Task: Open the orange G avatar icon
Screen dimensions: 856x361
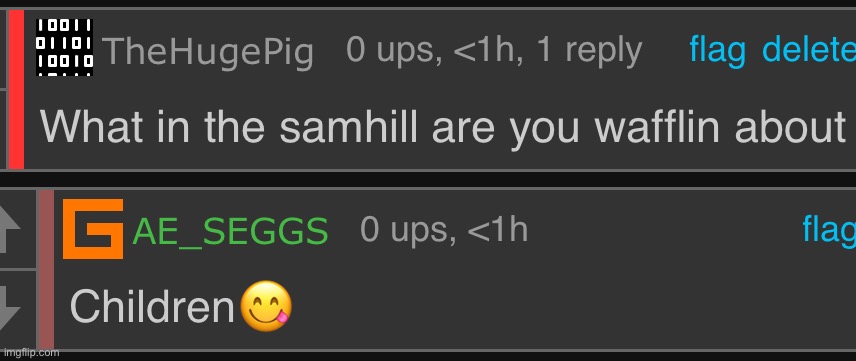Action: pos(93,229)
